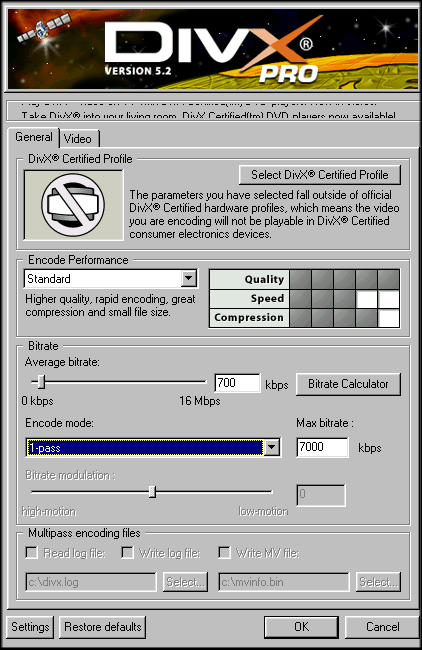Click the low-motion label

[x=263, y=512]
